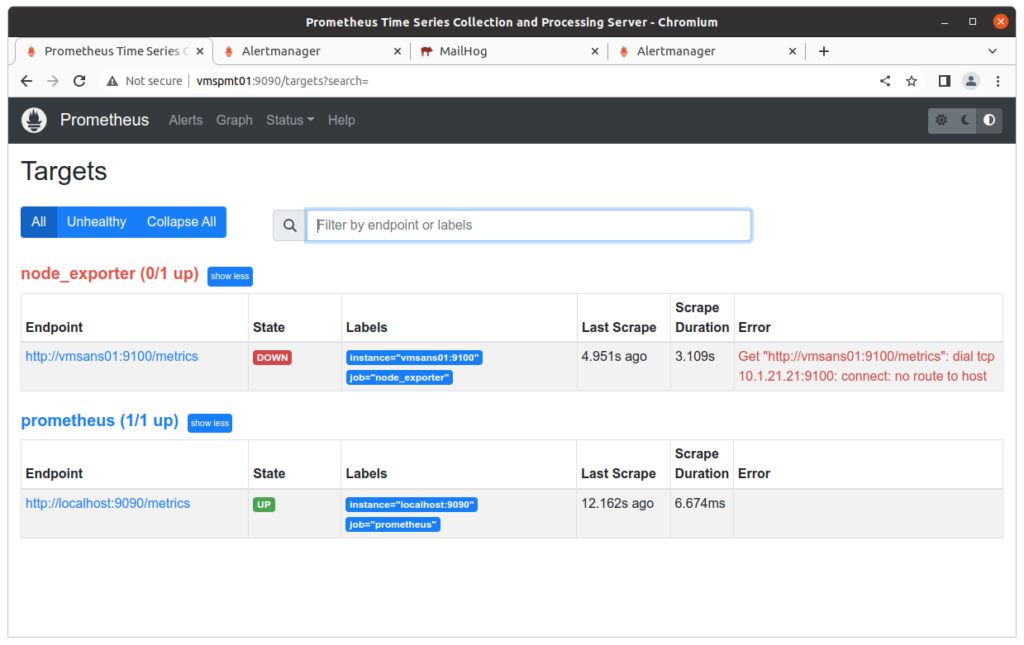Click the DOWN state badge

pos(272,358)
